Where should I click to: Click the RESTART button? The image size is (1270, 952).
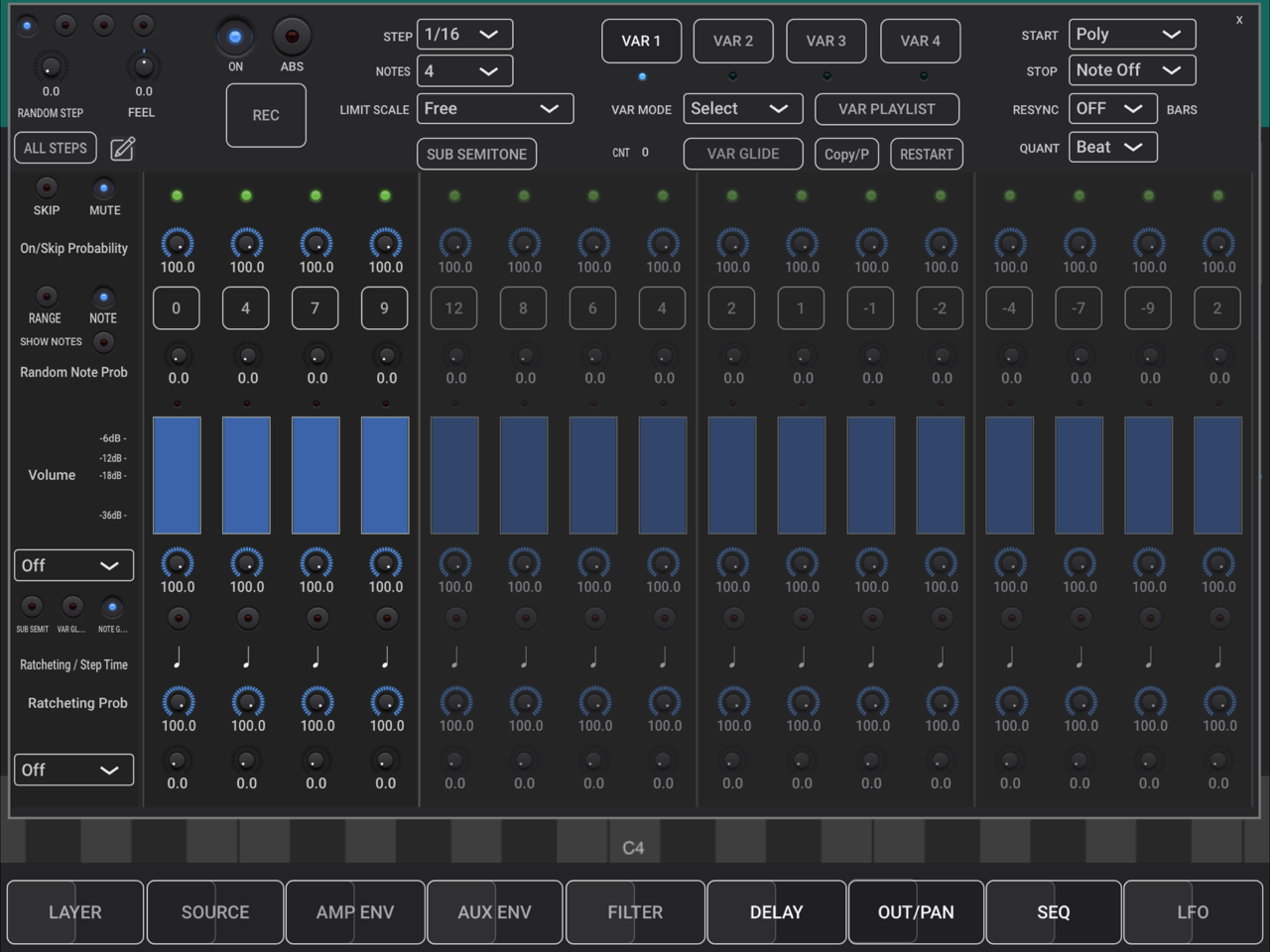[927, 154]
